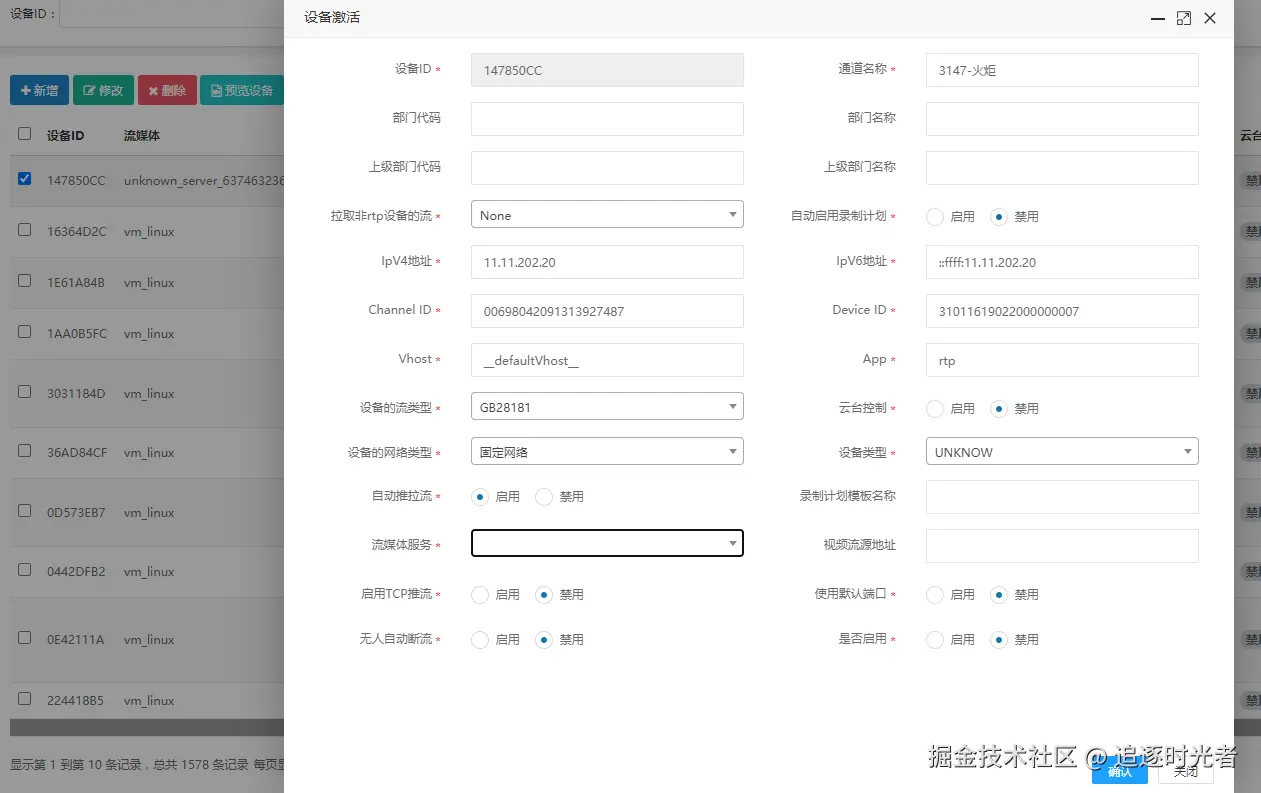Open the 拉取非rtp设备的流 dropdown showing None
The height and width of the screenshot is (793, 1261).
click(x=607, y=215)
